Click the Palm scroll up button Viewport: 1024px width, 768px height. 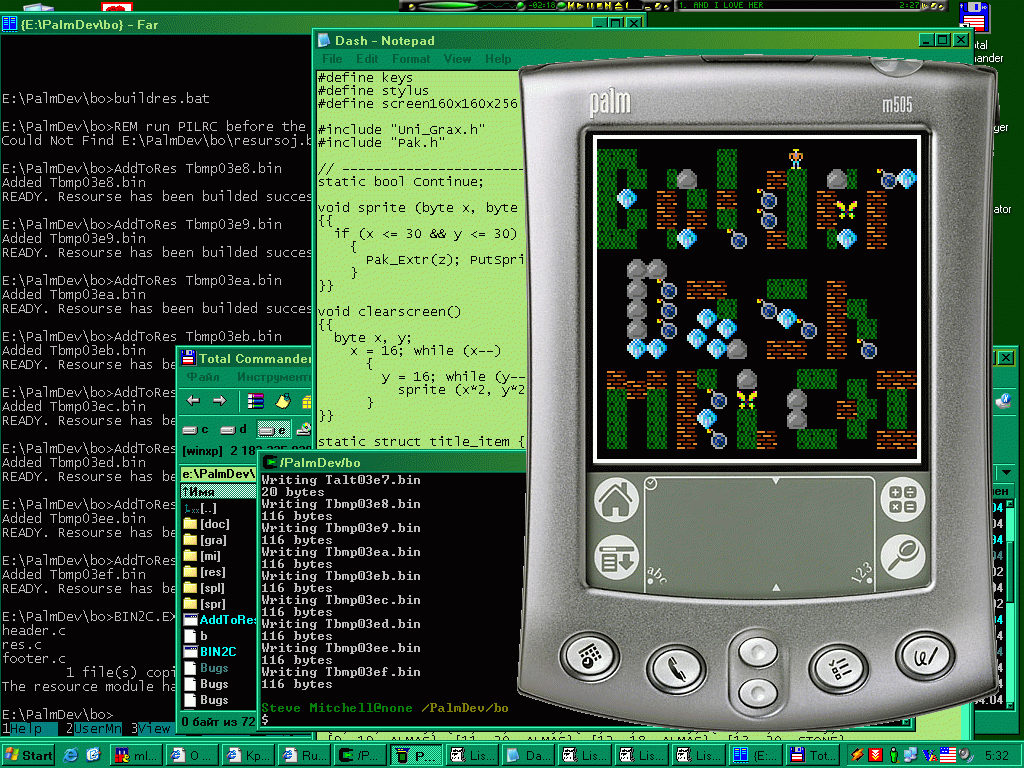click(x=758, y=651)
